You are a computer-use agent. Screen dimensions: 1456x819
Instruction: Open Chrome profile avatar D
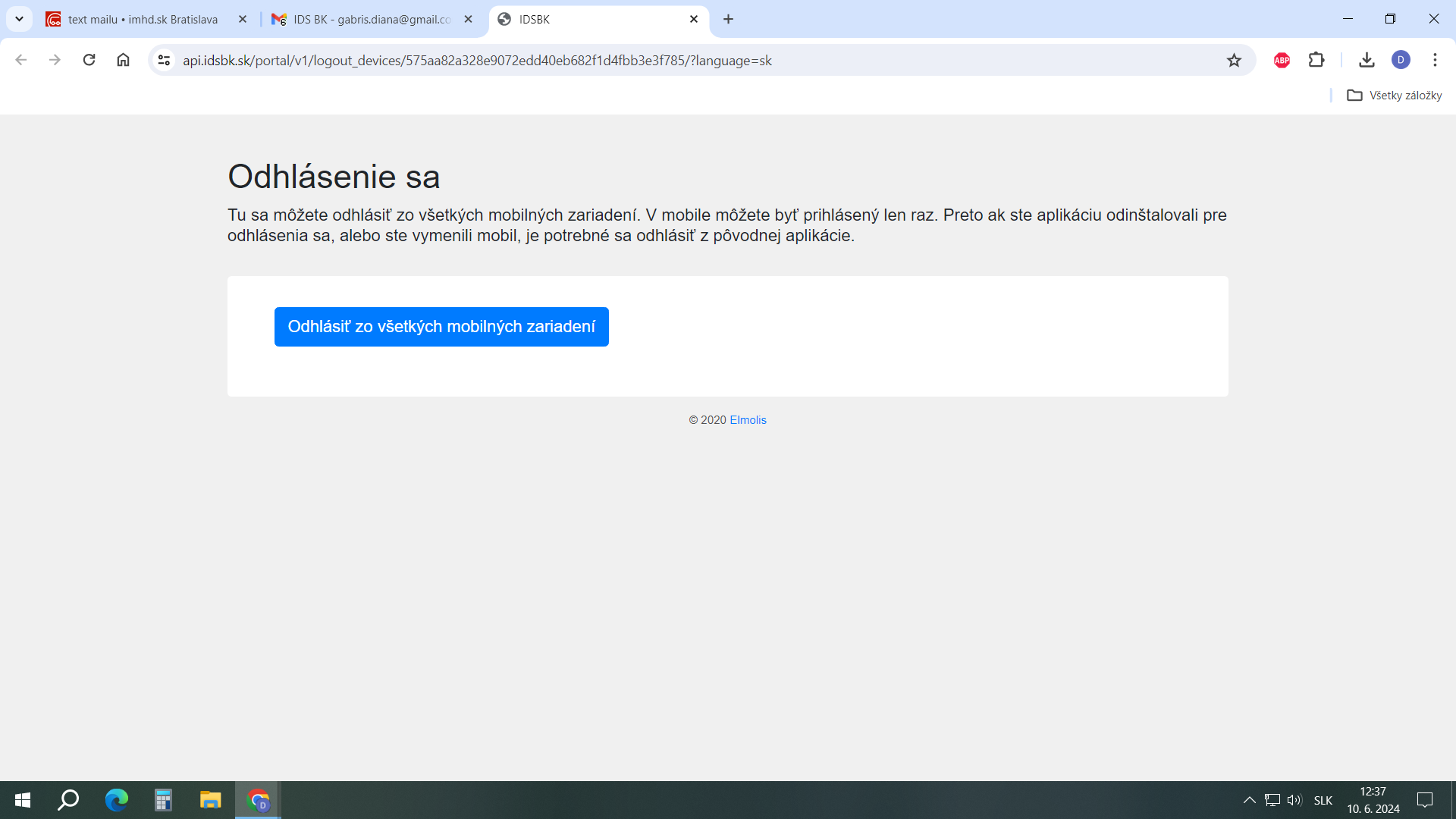coord(1401,60)
